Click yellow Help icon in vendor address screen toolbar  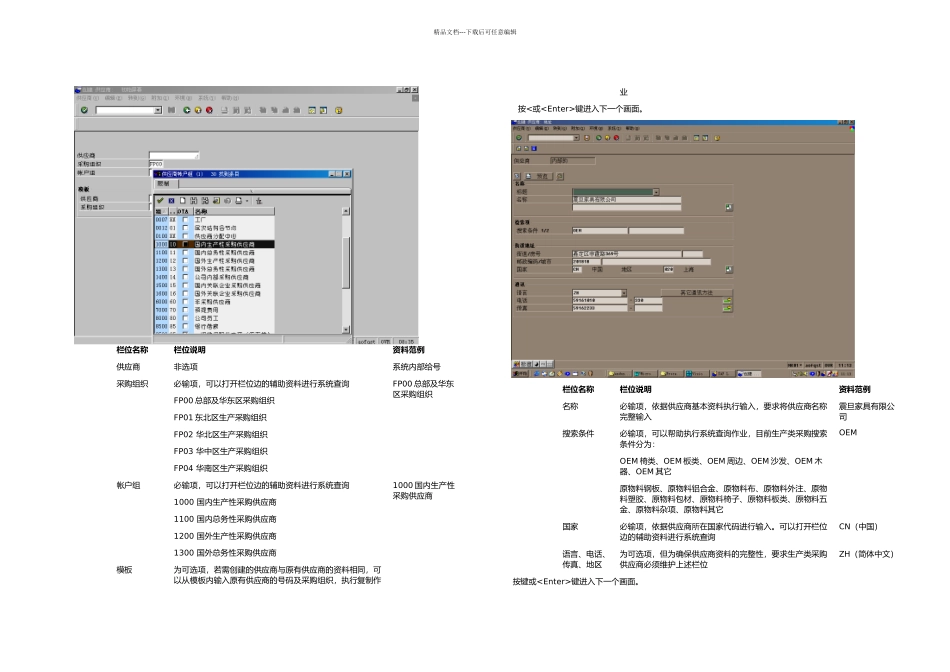coord(717,138)
